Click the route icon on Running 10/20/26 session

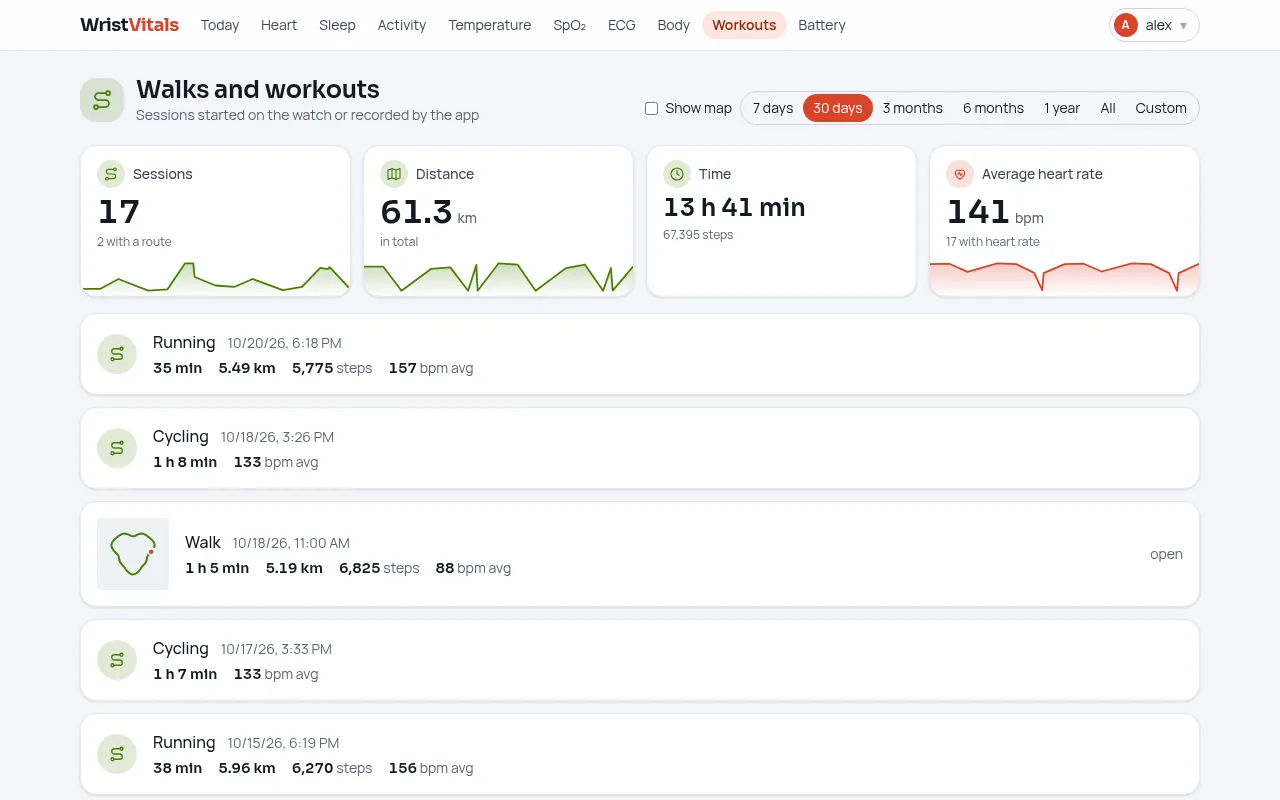[117, 354]
